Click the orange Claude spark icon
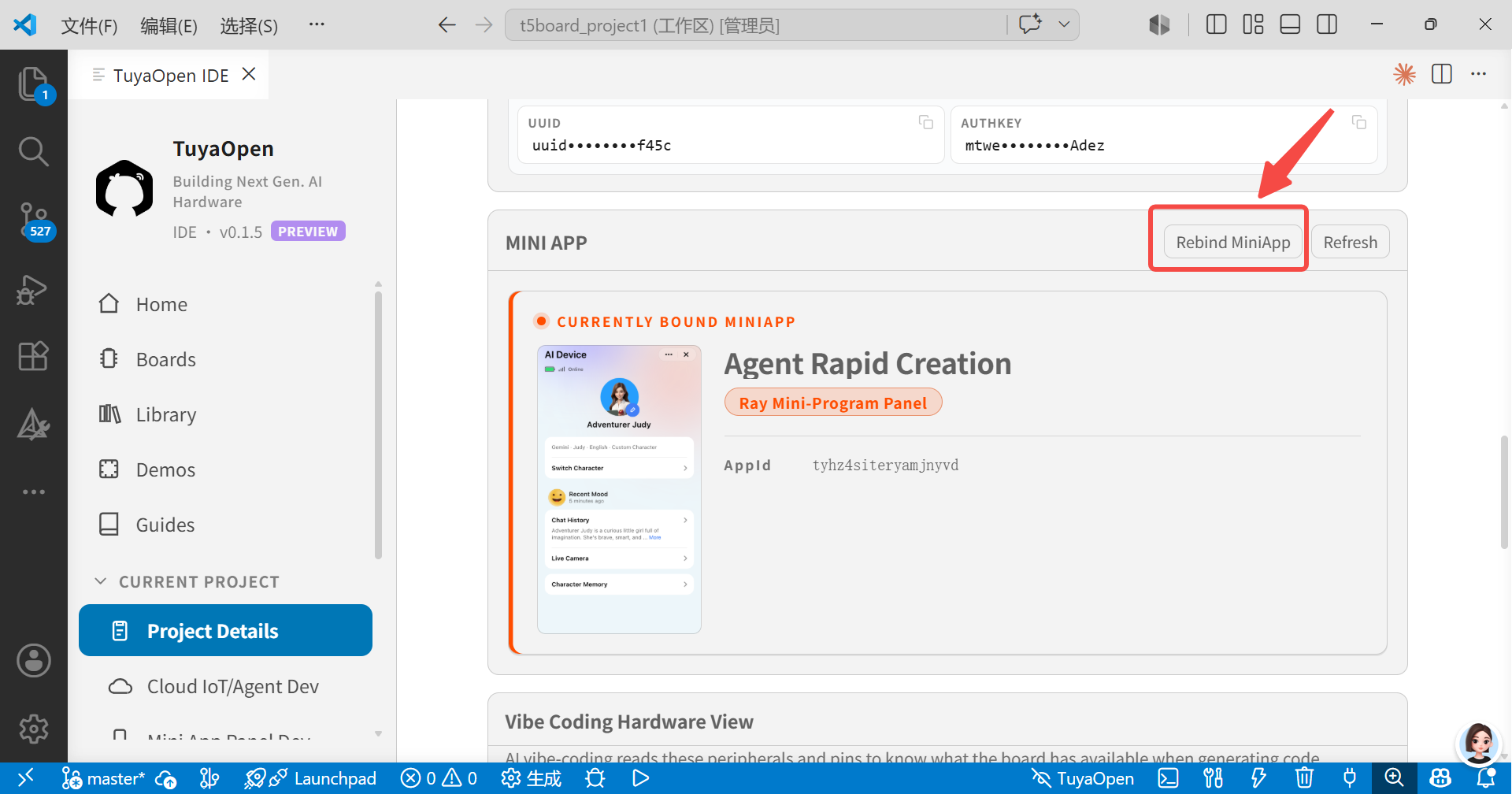 (x=1405, y=74)
